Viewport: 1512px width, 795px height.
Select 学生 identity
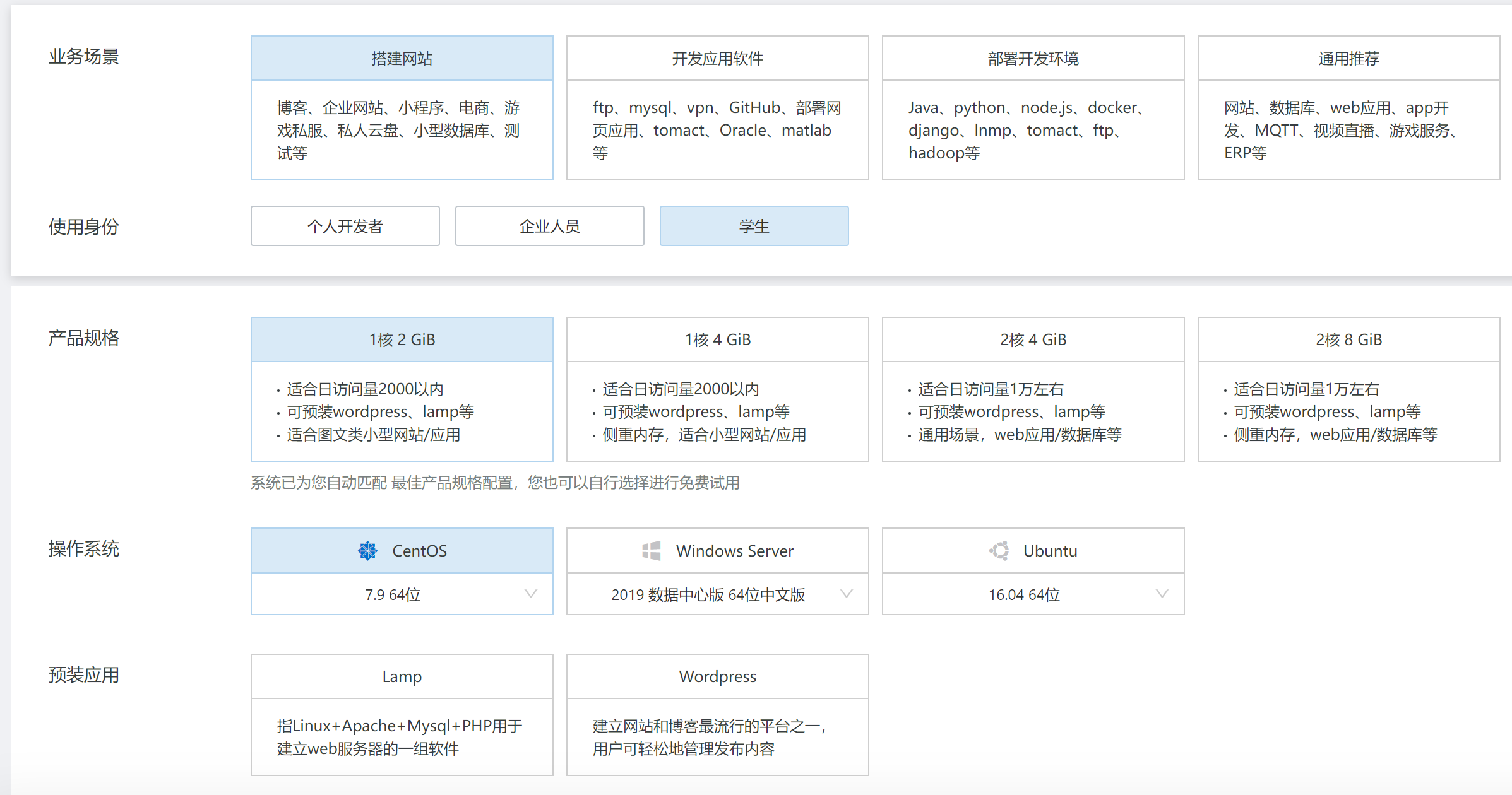[754, 226]
